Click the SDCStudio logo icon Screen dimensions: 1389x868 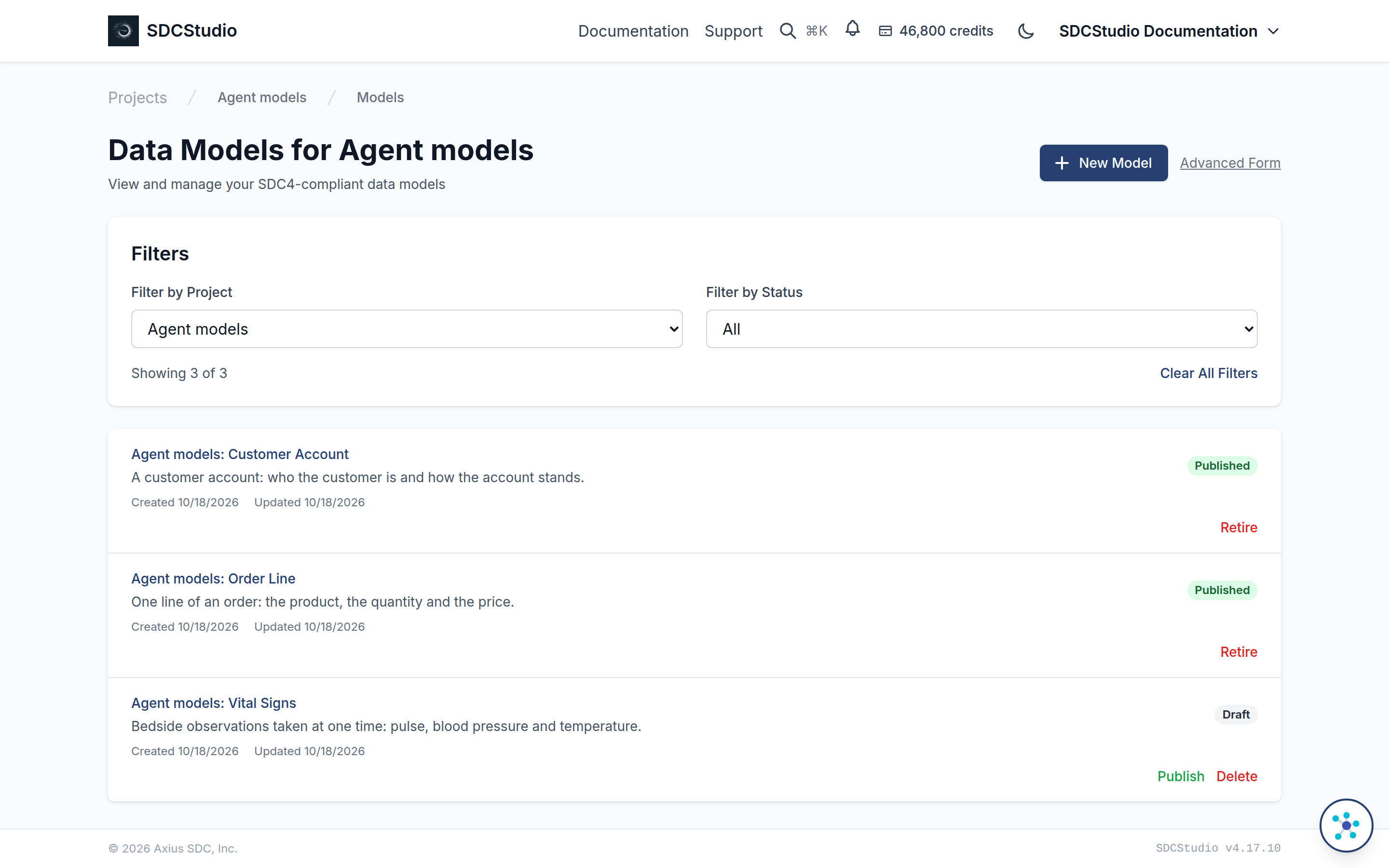tap(123, 31)
